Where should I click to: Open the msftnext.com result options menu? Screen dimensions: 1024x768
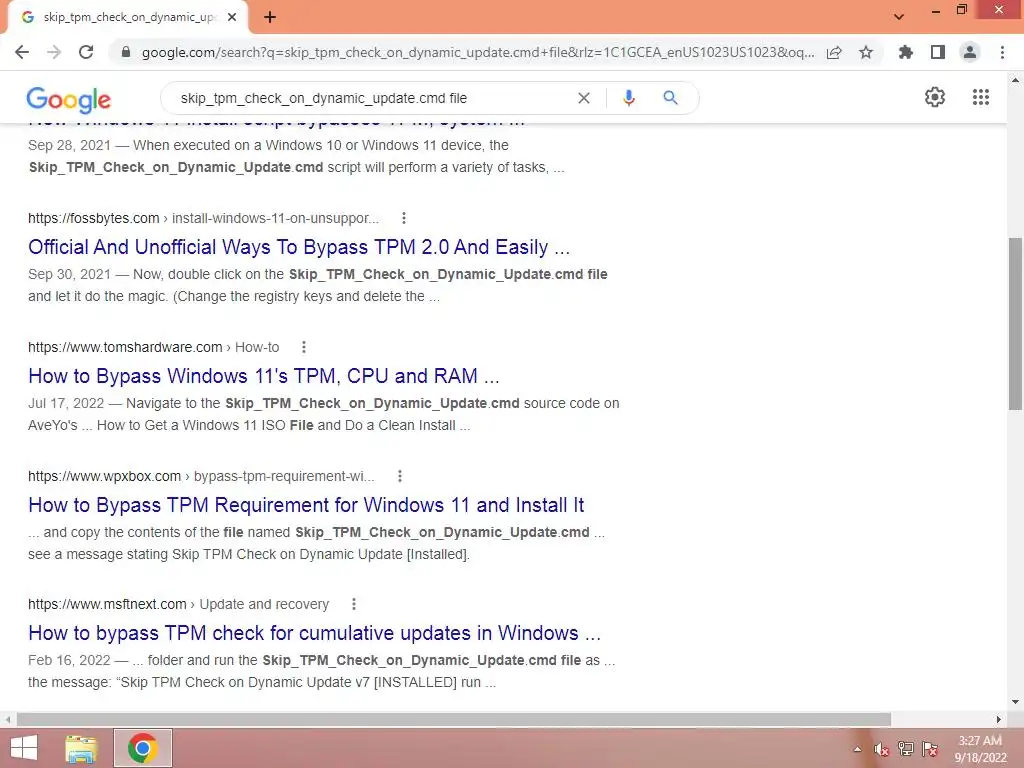(x=354, y=604)
